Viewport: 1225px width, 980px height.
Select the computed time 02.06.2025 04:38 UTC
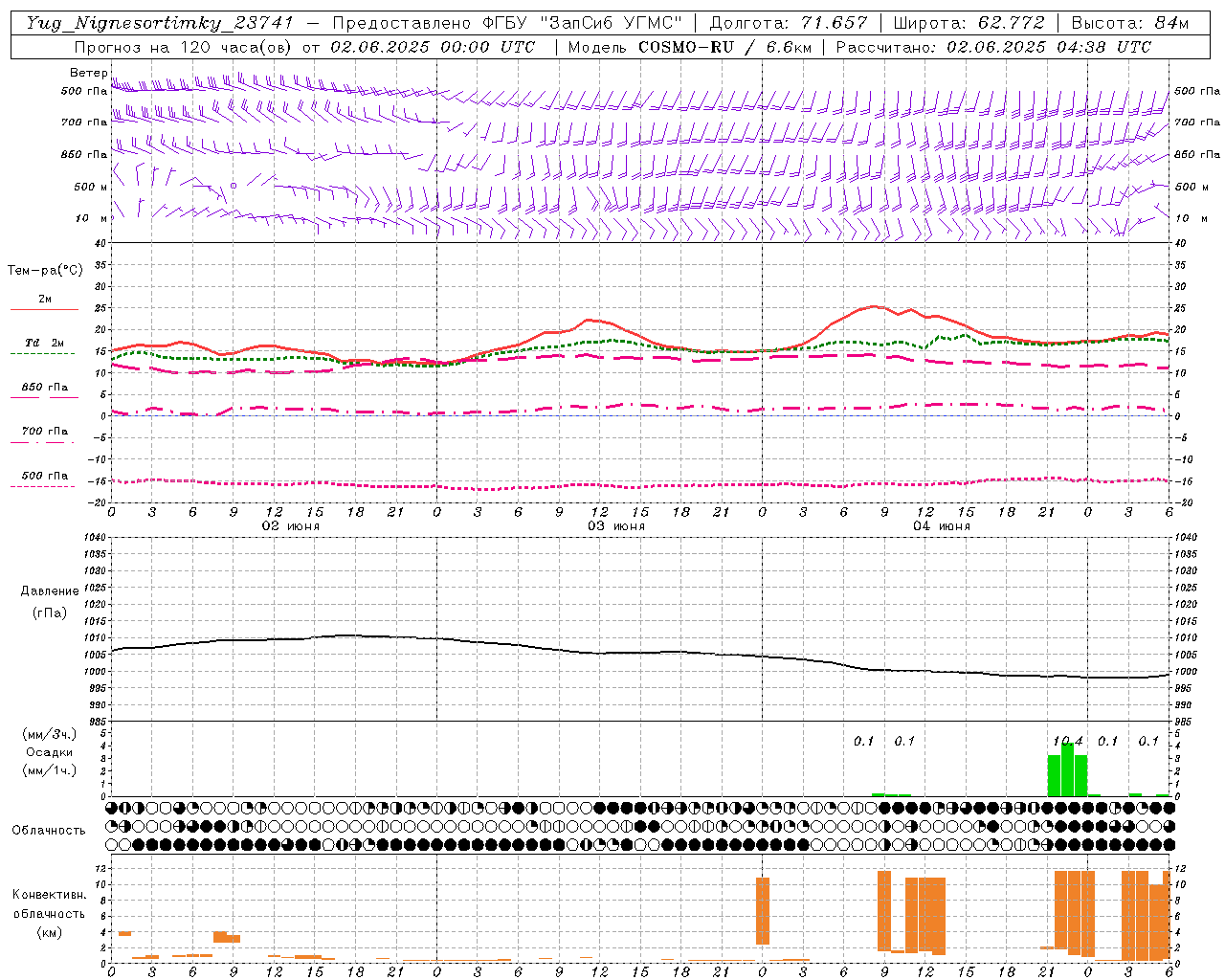pyautogui.click(x=1049, y=47)
